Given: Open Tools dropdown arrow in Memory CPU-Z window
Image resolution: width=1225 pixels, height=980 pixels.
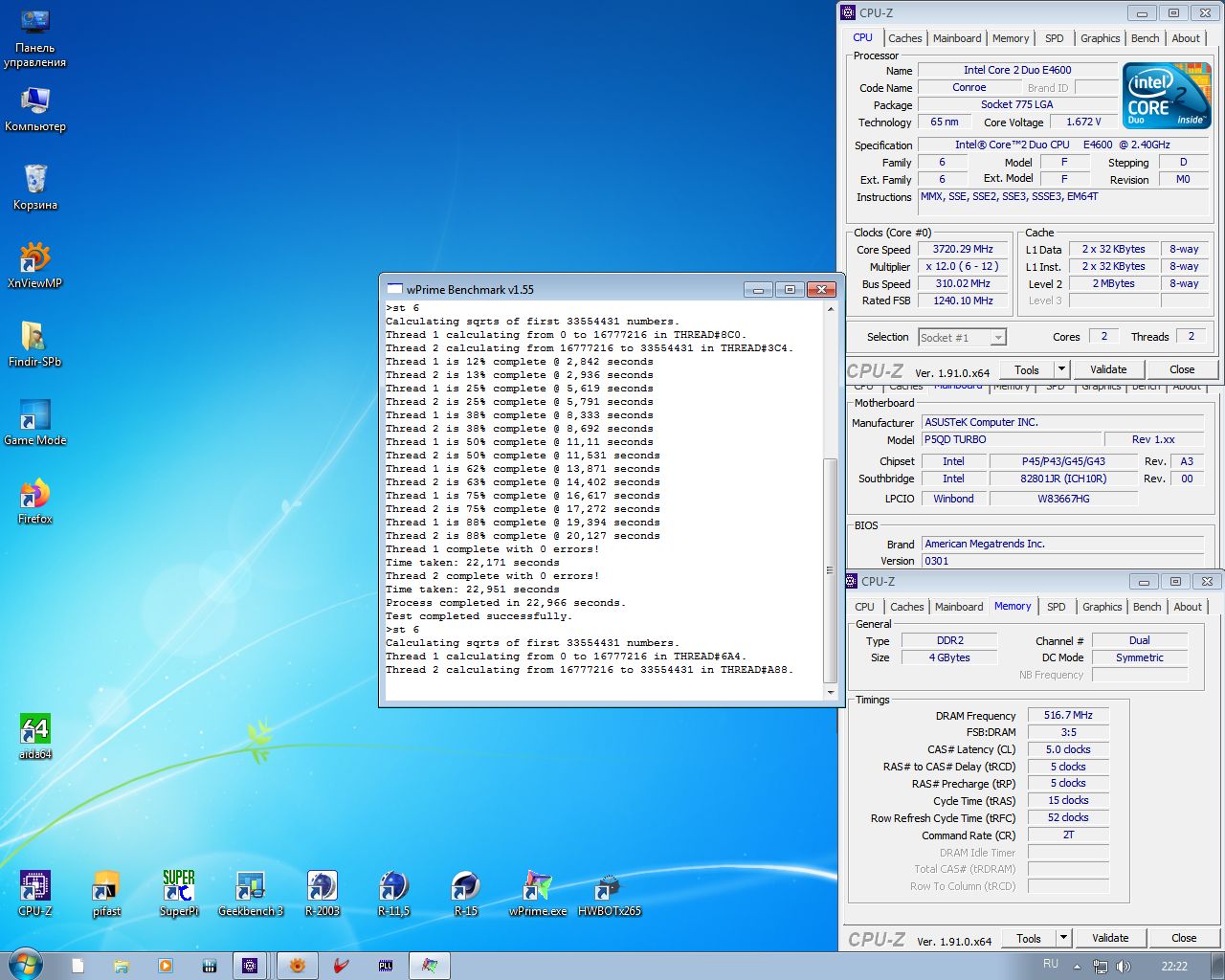Looking at the screenshot, I should pos(1063,938).
